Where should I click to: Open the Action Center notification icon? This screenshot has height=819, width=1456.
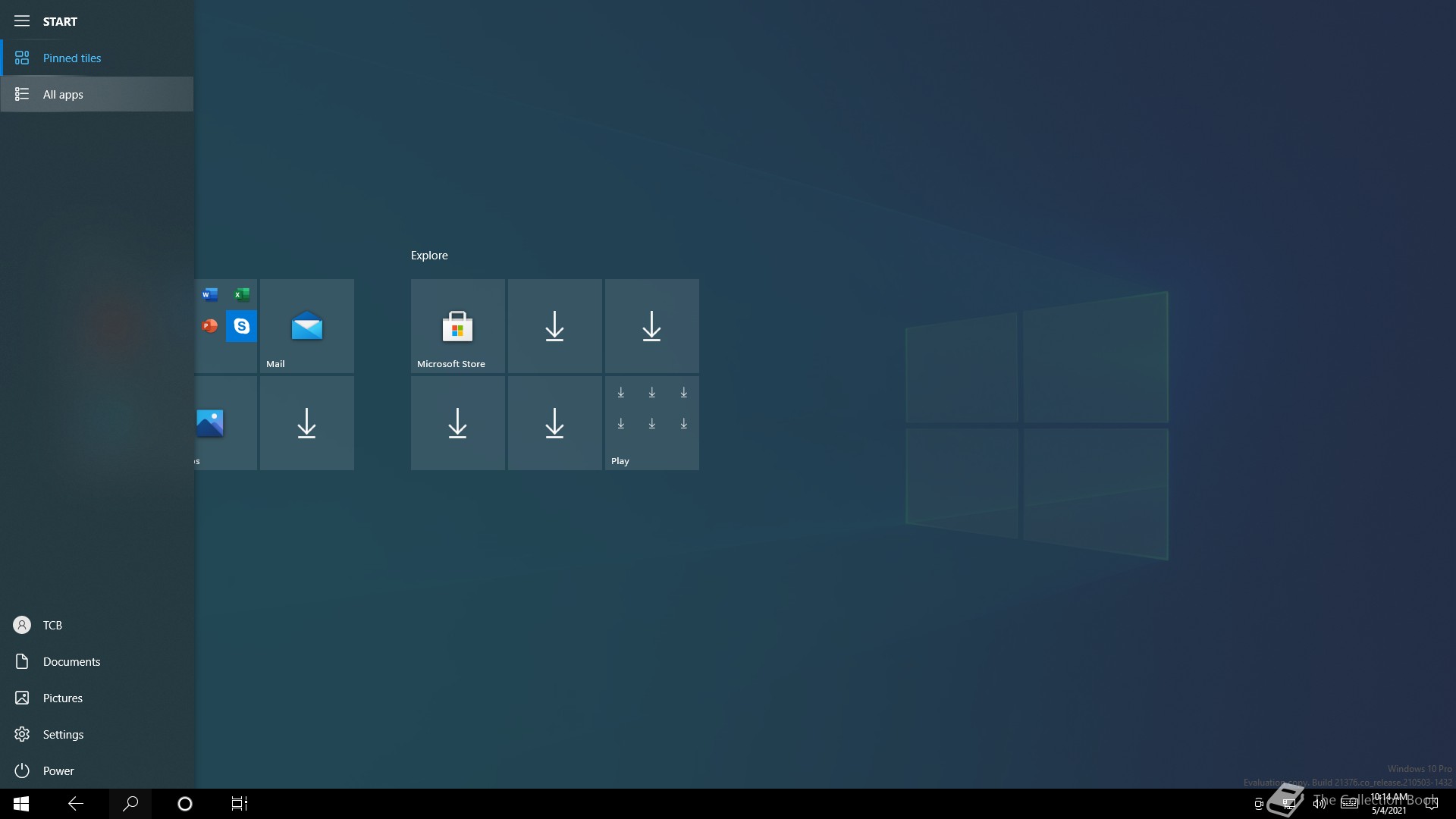pyautogui.click(x=1432, y=804)
